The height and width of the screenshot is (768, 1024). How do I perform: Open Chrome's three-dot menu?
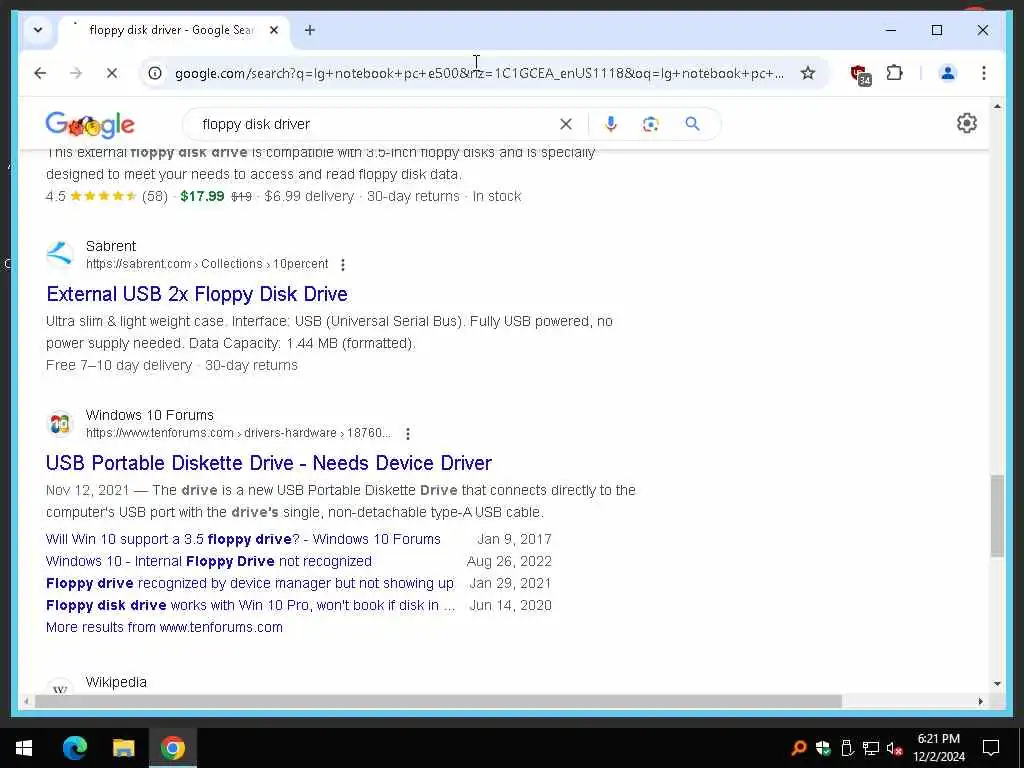(x=984, y=73)
